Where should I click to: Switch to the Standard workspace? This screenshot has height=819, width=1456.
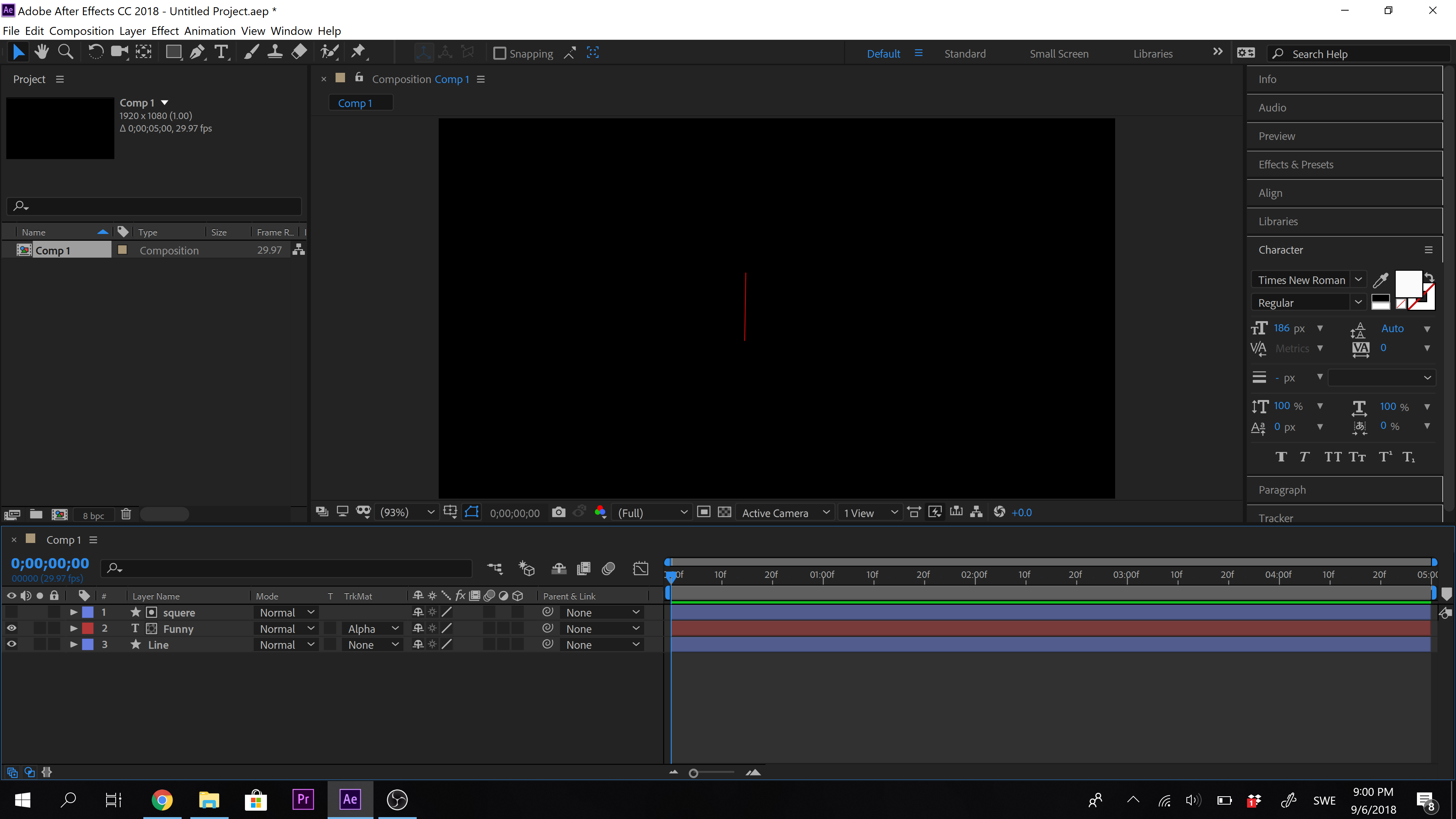click(964, 54)
